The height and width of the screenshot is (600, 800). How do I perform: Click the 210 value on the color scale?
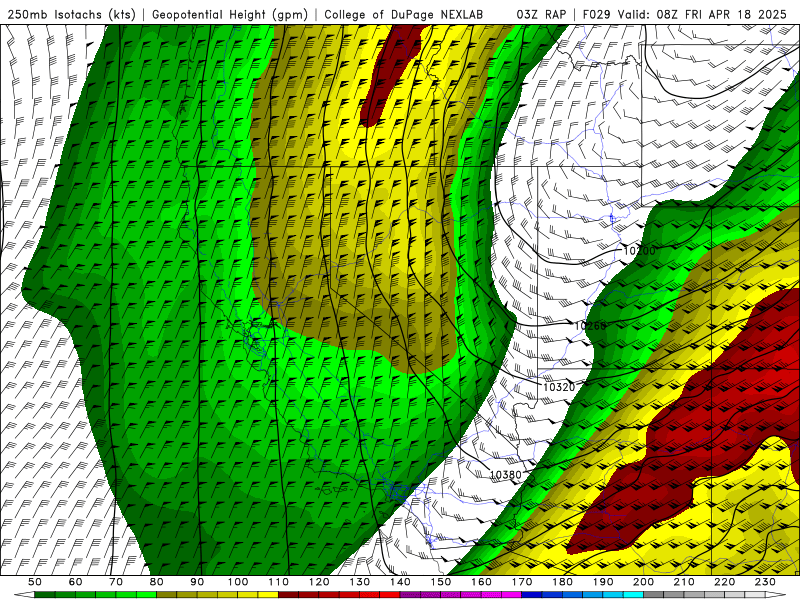tap(684, 582)
